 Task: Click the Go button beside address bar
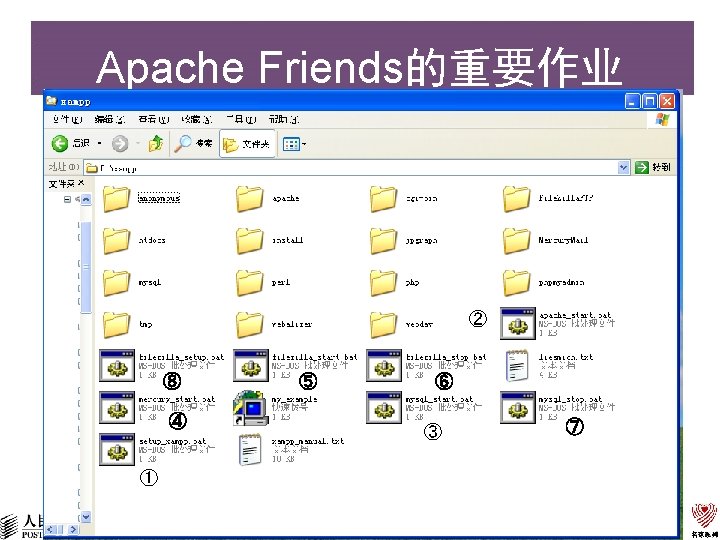point(652,167)
